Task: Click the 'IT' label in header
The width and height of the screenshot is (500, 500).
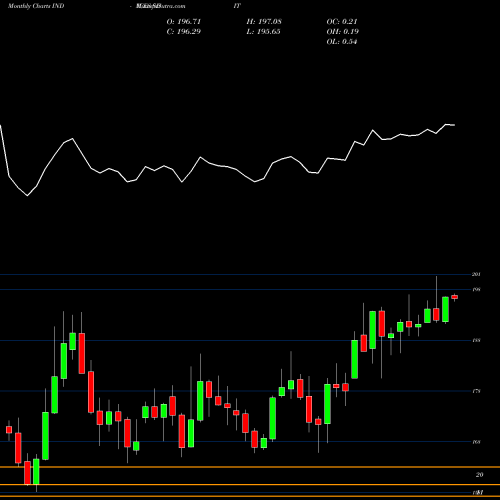Action: (x=237, y=6)
